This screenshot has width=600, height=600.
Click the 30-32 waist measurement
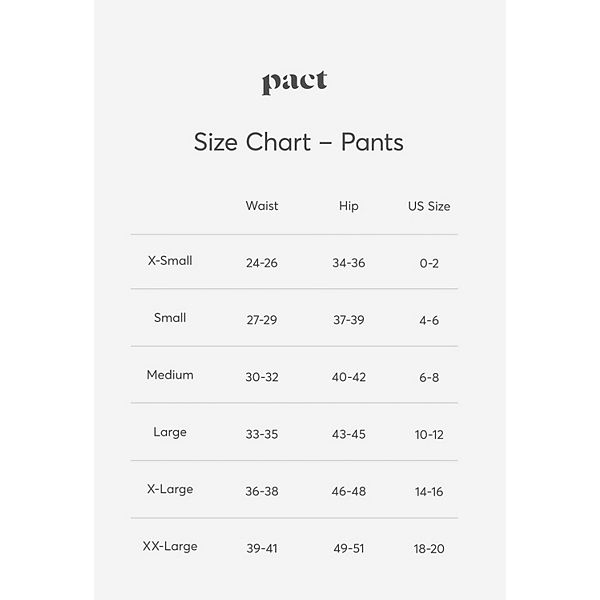click(262, 377)
